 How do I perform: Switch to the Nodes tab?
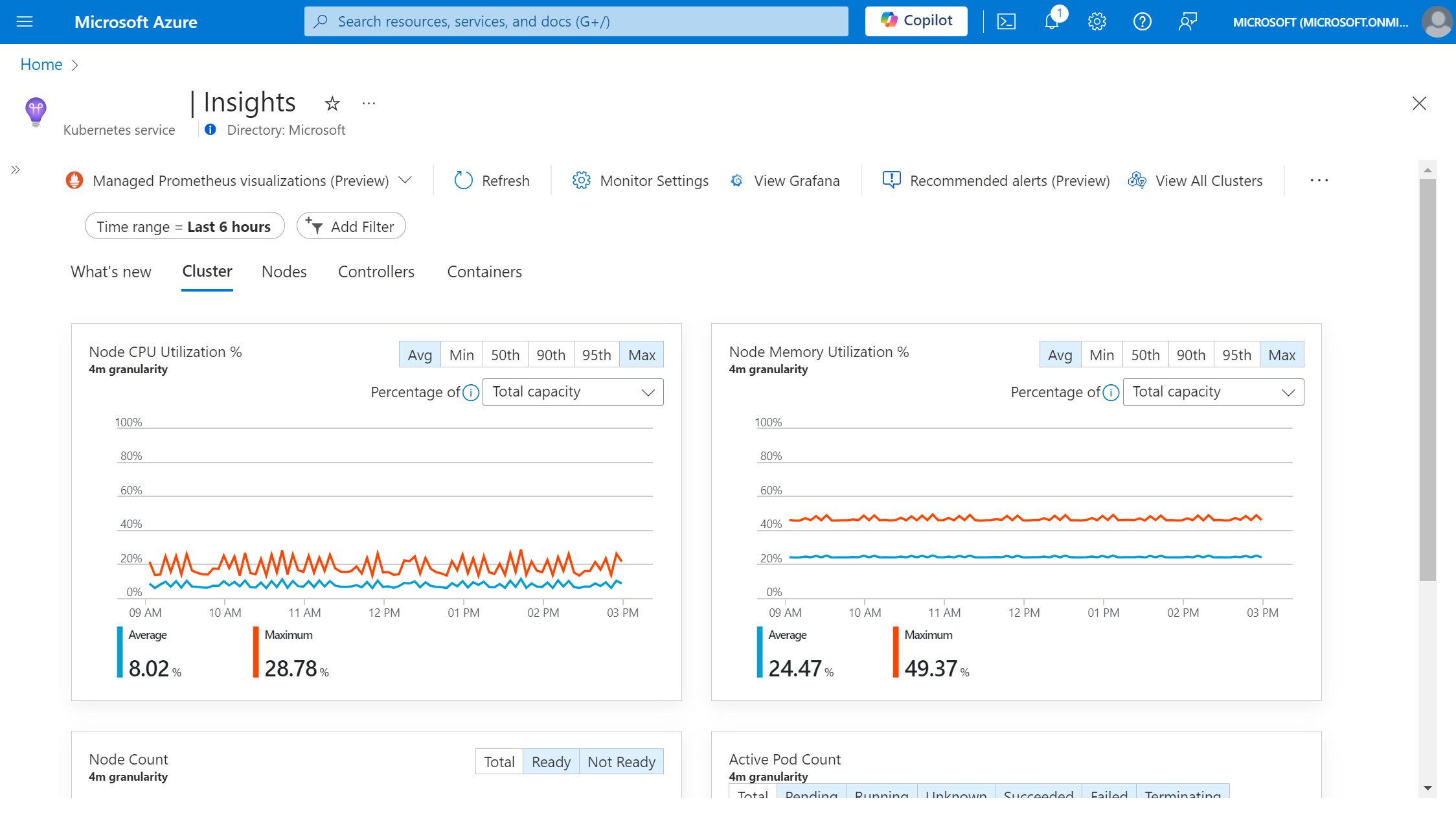285,271
